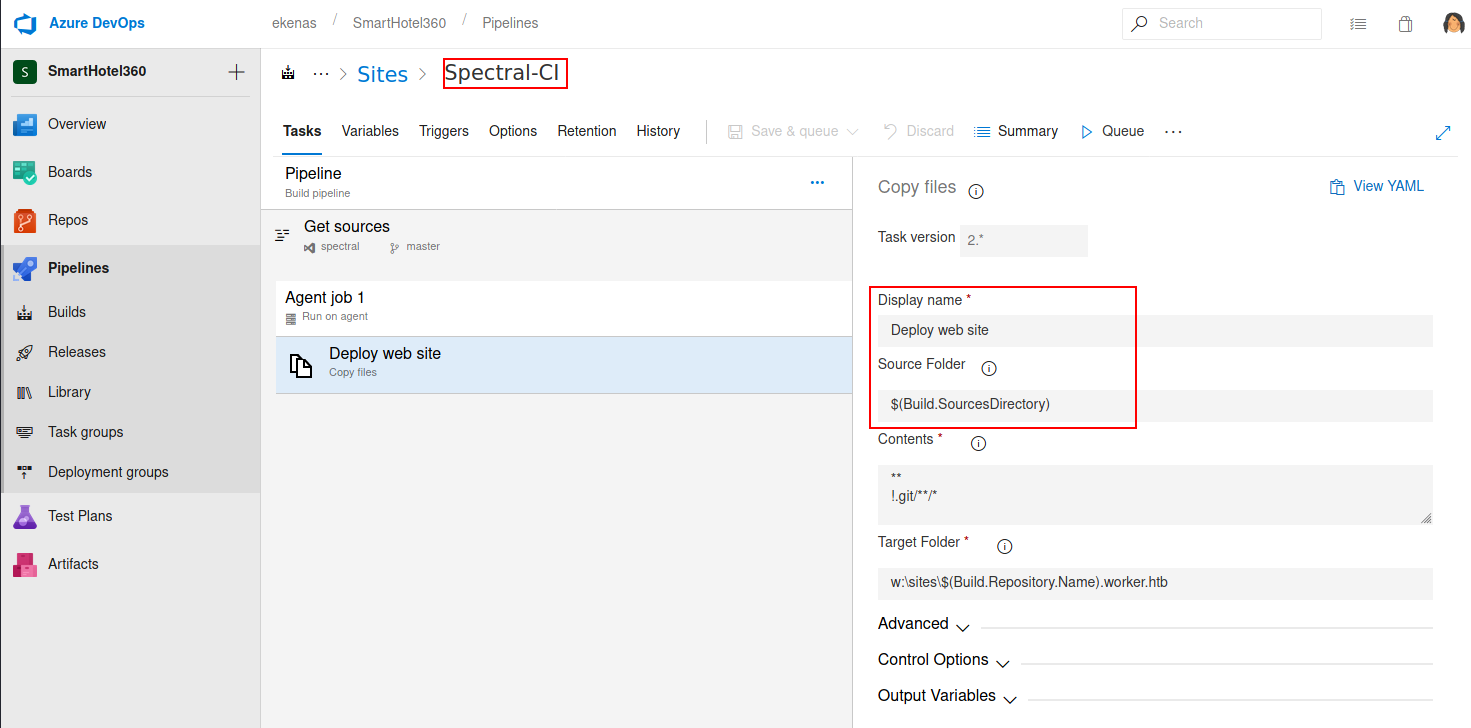Open Save & queue dropdown arrow
The image size is (1471, 728).
(x=853, y=132)
